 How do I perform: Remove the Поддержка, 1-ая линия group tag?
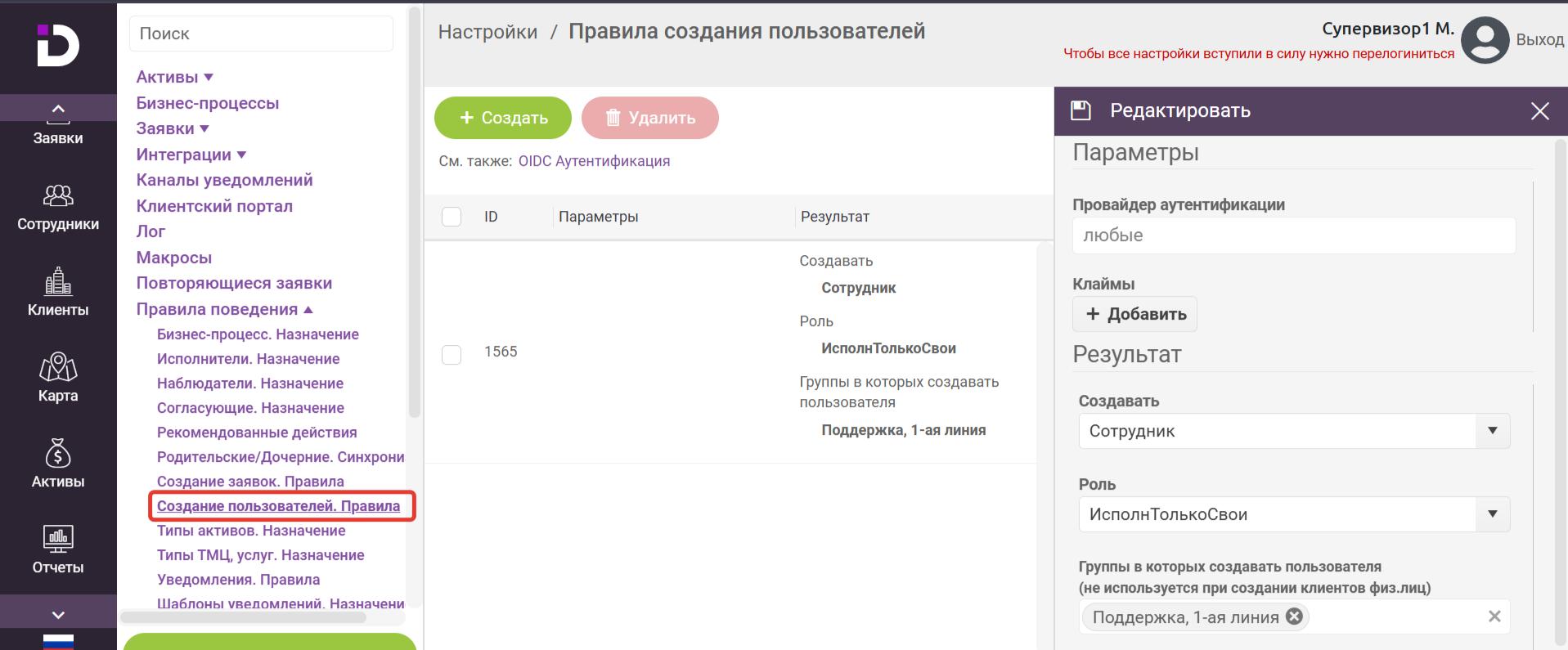1294,616
